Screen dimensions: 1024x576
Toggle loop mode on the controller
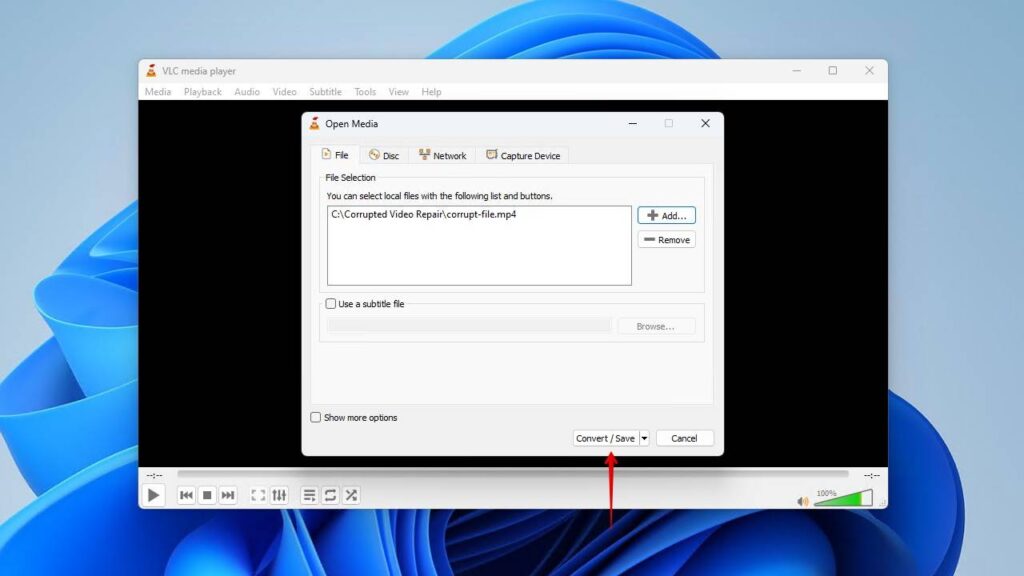point(329,494)
